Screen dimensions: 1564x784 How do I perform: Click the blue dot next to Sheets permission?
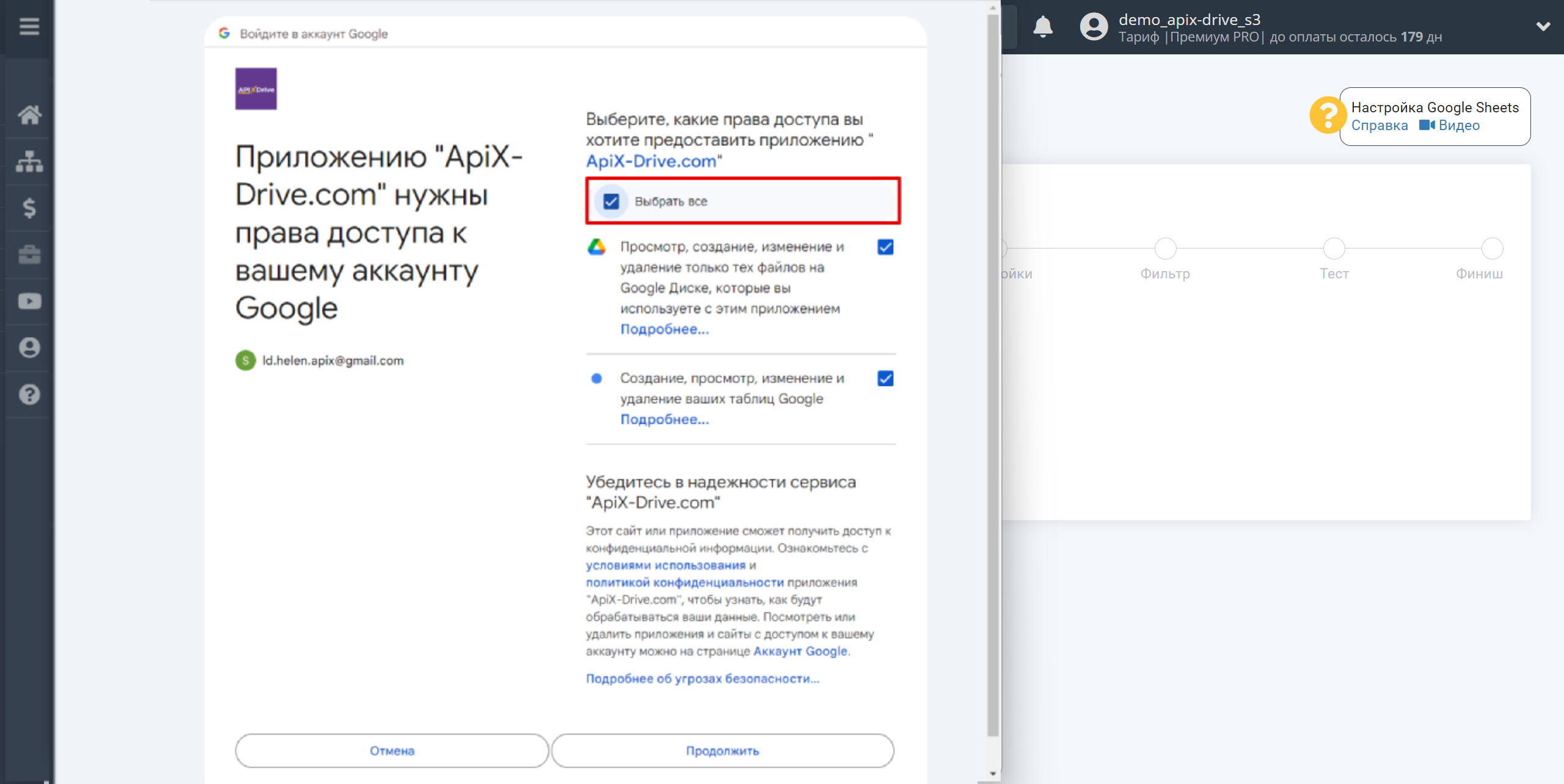(x=596, y=379)
